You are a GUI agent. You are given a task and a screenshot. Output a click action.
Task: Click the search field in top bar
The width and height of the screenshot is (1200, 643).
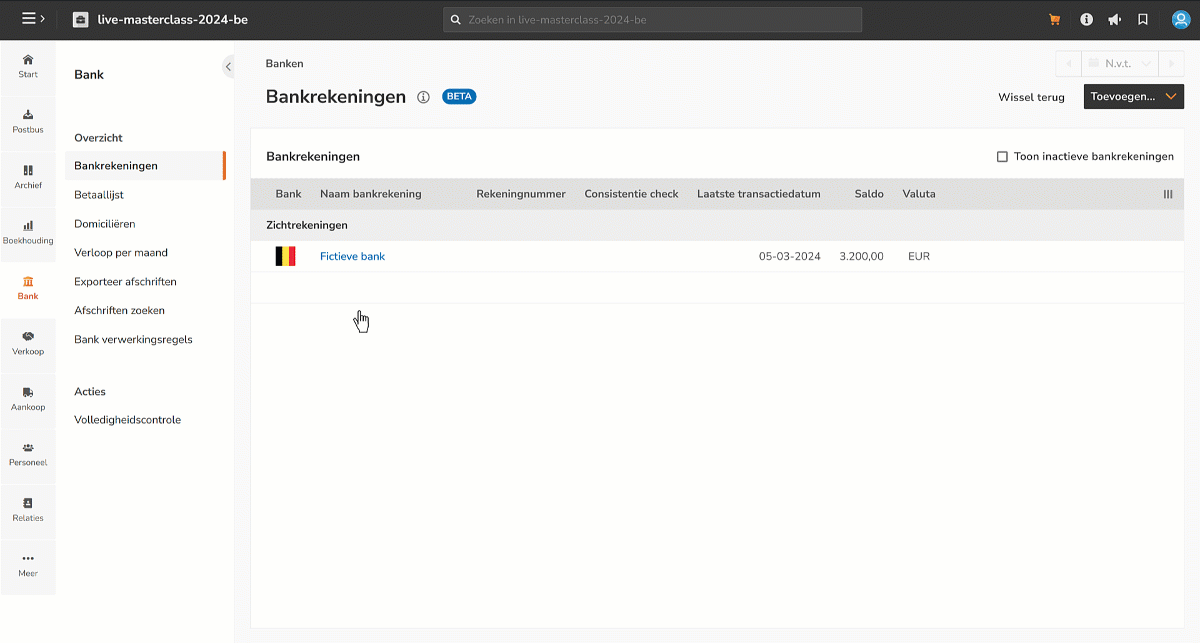652,20
